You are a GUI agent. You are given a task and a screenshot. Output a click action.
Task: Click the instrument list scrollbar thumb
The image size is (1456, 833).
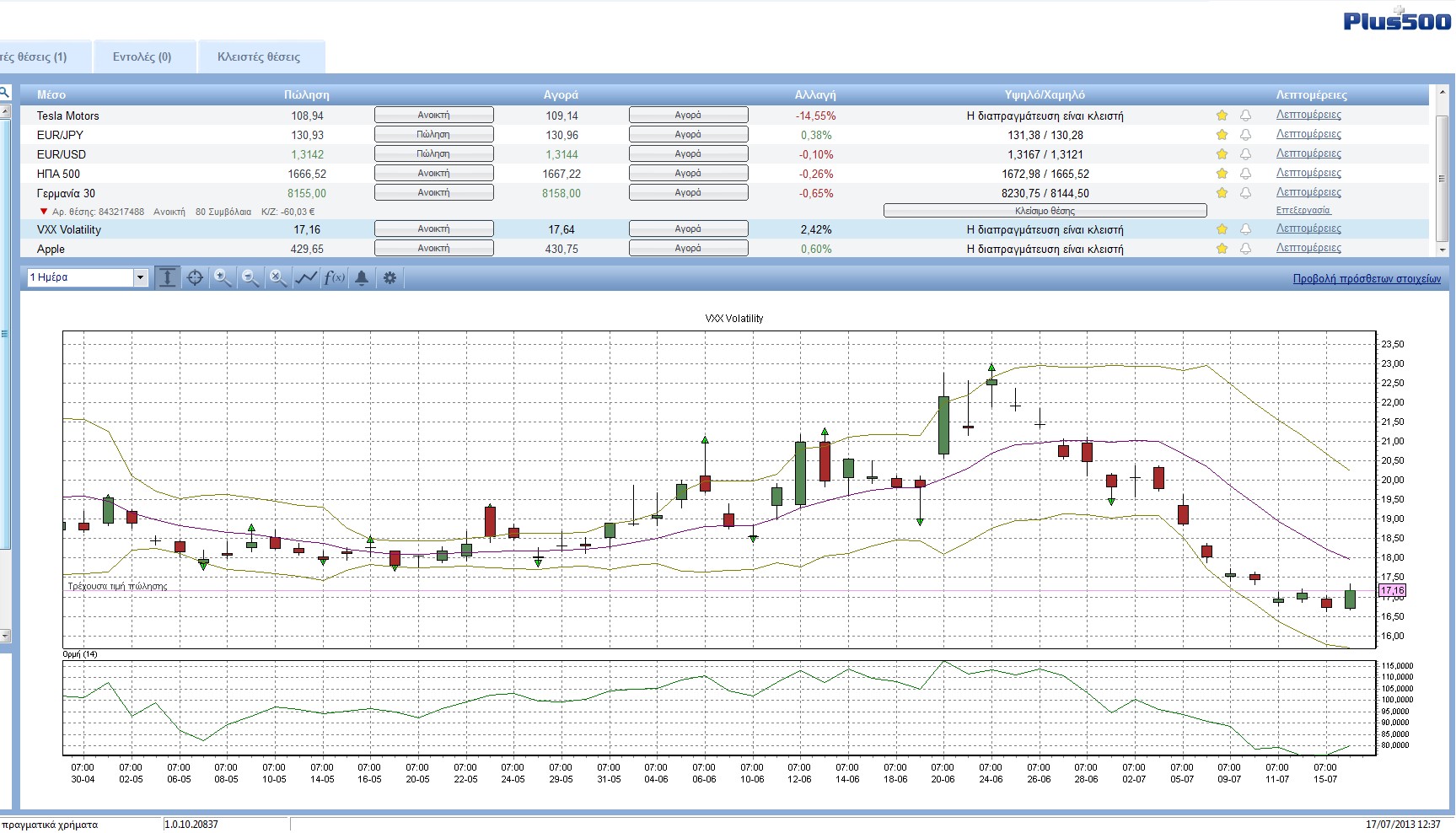[x=1442, y=179]
